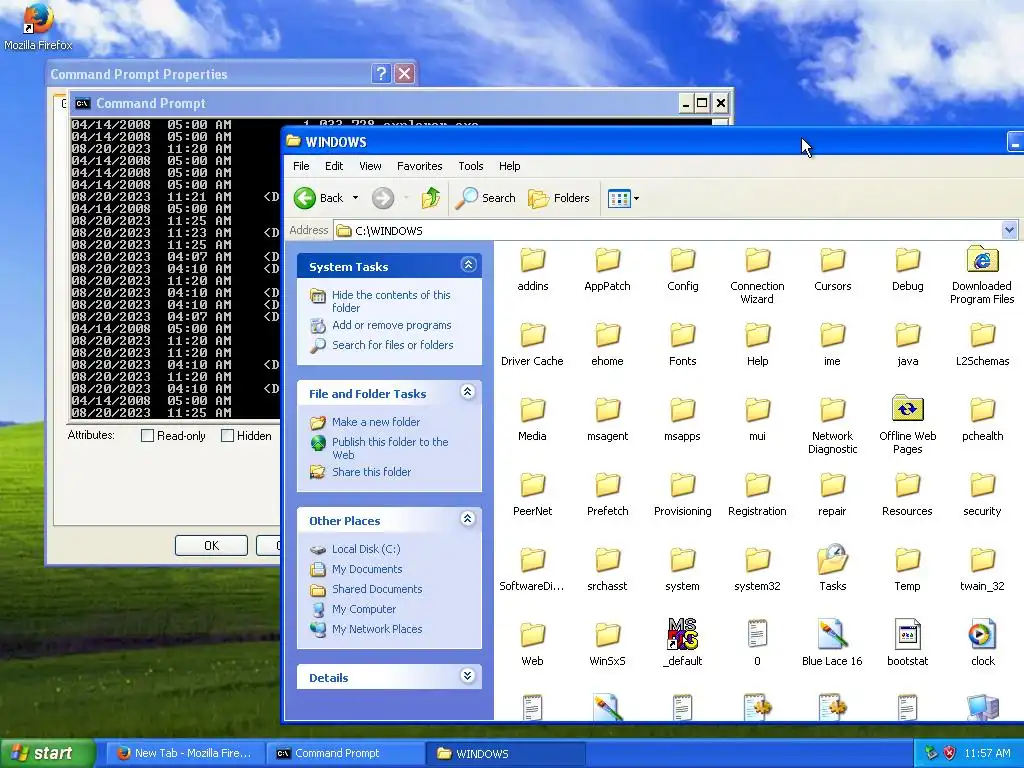Image resolution: width=1024 pixels, height=768 pixels.
Task: Click the WINDOWS taskbar button
Action: click(507, 753)
